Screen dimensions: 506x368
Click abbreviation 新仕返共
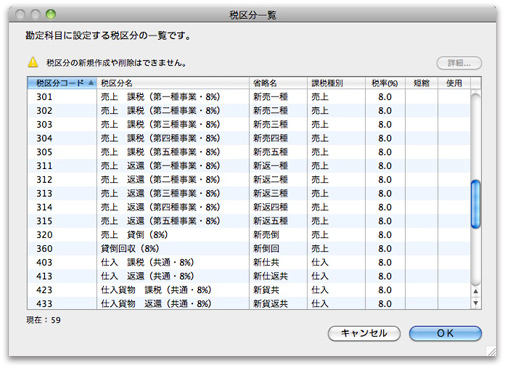pyautogui.click(x=270, y=276)
